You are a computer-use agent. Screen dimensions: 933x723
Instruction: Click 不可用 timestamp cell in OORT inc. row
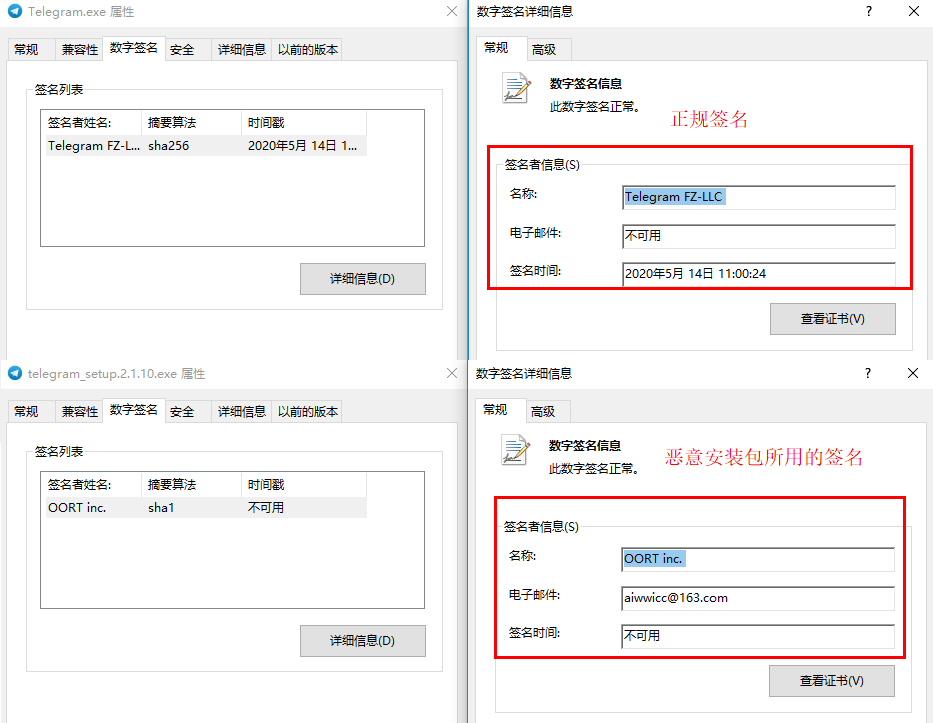coord(266,508)
